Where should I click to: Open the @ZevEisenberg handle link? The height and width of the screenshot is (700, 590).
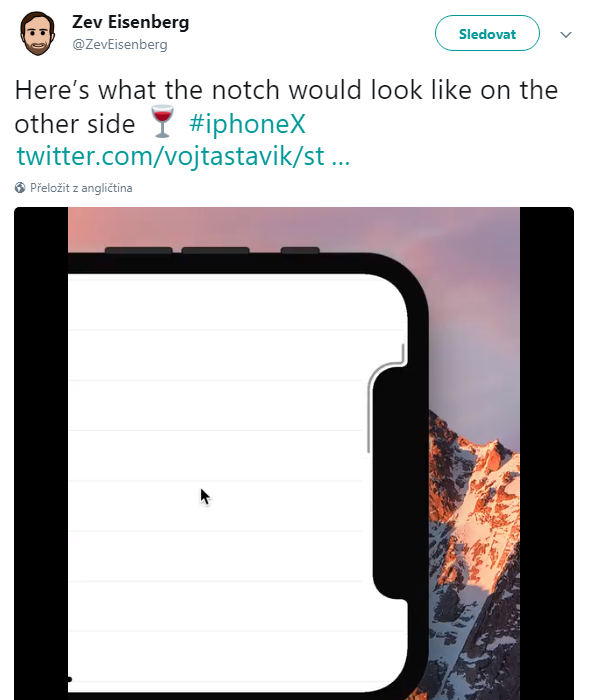pyautogui.click(x=120, y=45)
